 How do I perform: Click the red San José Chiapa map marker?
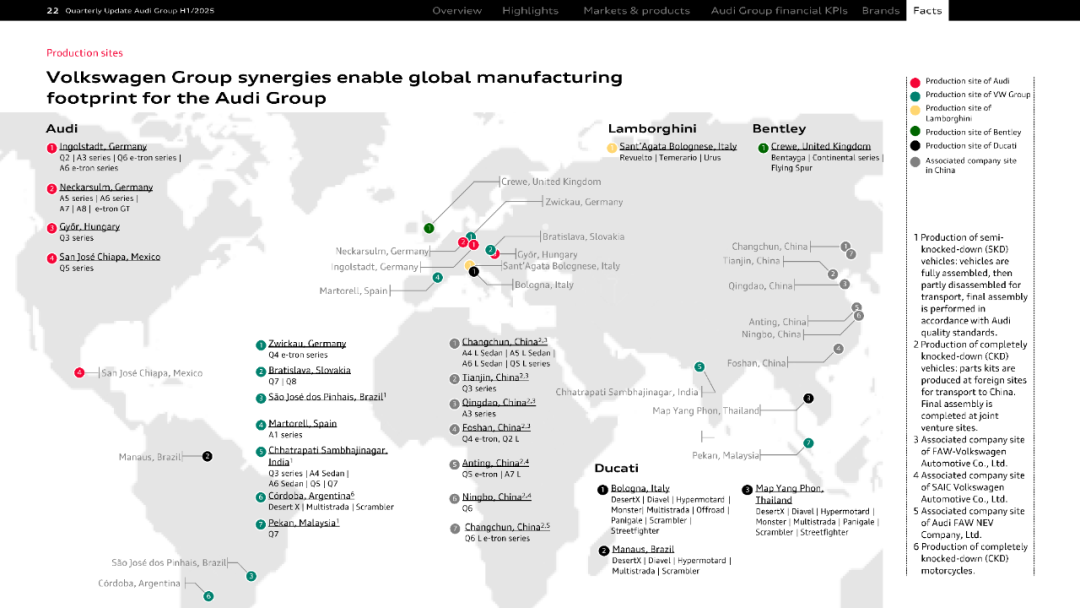coord(79,373)
